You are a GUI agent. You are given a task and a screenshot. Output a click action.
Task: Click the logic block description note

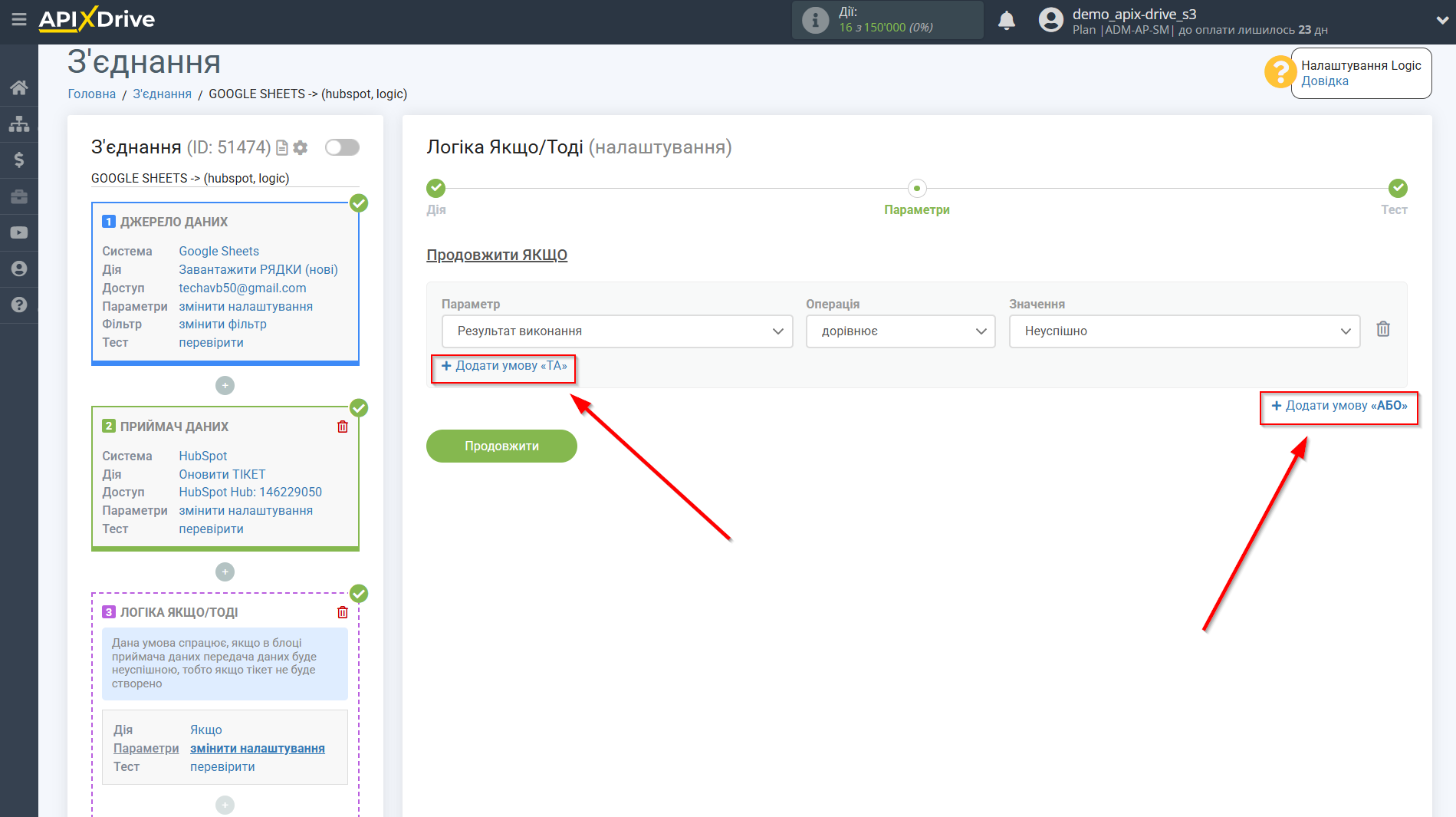pyautogui.click(x=225, y=664)
